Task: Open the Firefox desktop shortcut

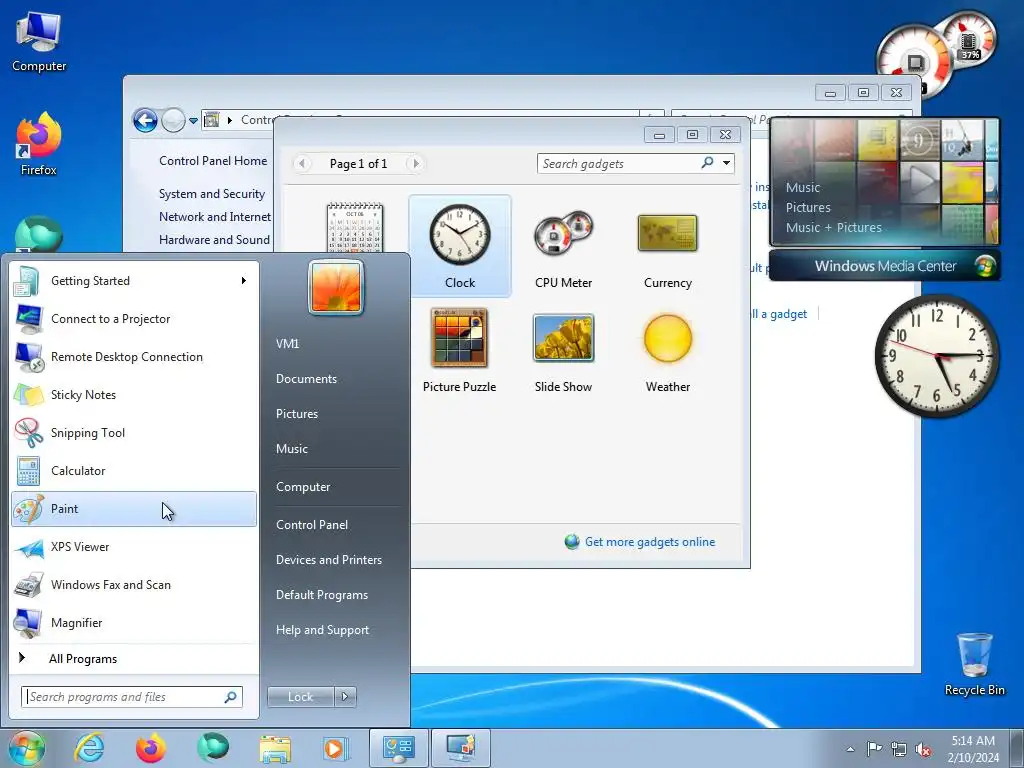Action: [39, 145]
